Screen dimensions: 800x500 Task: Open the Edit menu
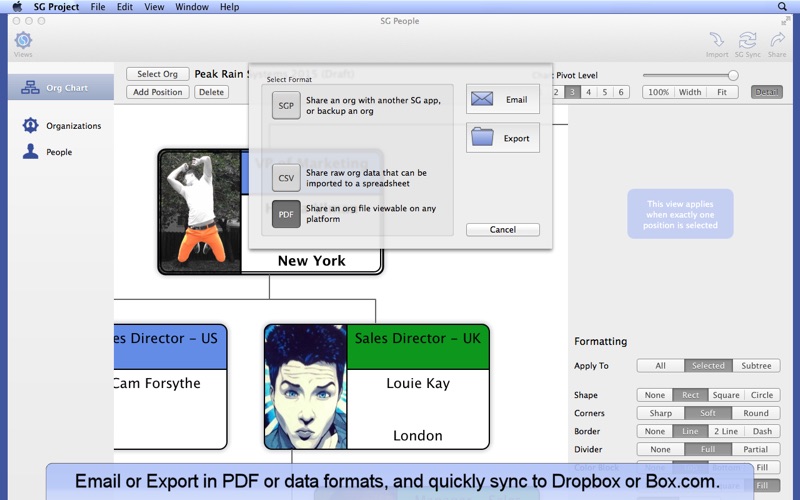click(x=124, y=7)
